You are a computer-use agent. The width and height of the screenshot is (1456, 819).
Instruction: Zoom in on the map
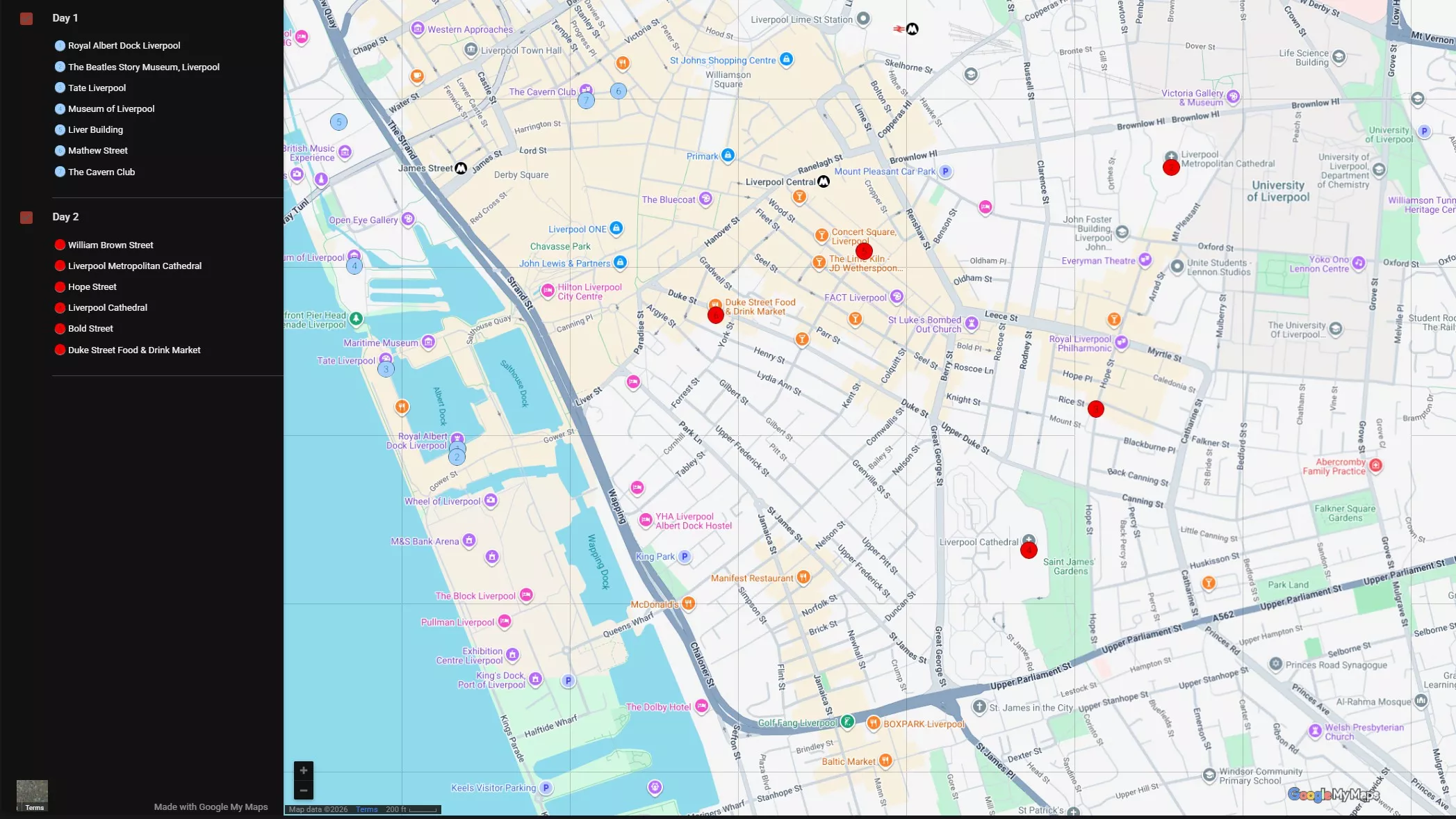pos(304,770)
